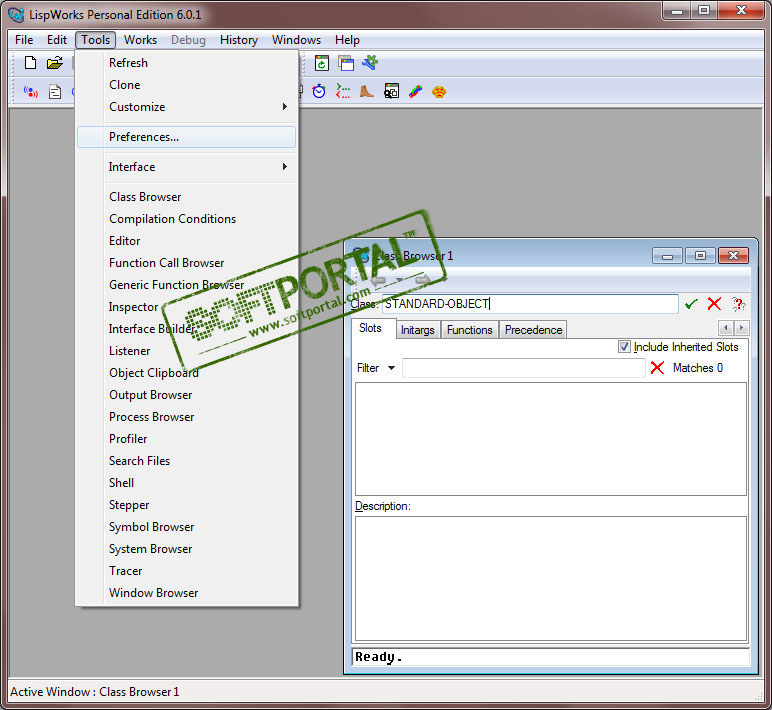The height and width of the screenshot is (710, 772).
Task: Open the File menu
Action: (24, 40)
